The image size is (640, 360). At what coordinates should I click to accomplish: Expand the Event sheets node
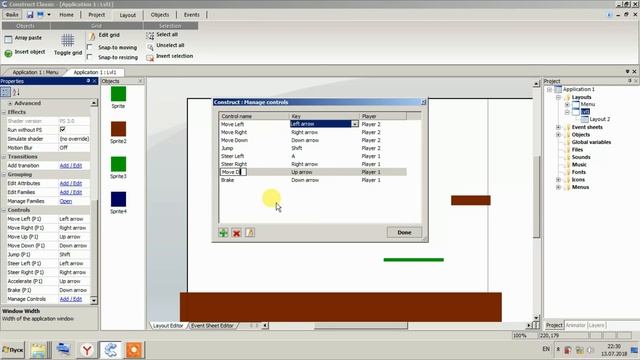(x=558, y=127)
